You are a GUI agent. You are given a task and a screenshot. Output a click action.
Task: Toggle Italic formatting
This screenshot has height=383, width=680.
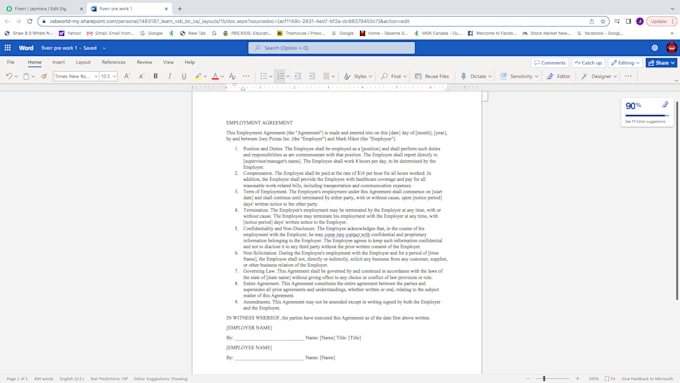170,76
